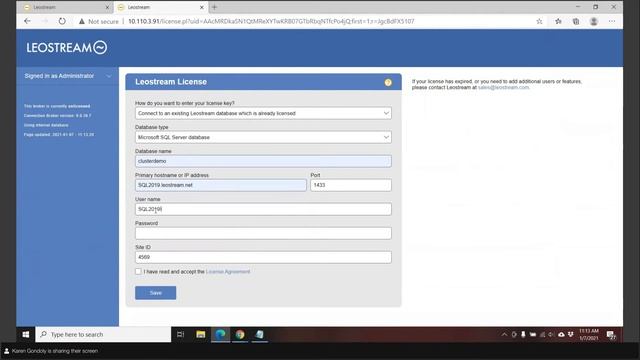Click the 'Leostream License' panel title

[171, 82]
